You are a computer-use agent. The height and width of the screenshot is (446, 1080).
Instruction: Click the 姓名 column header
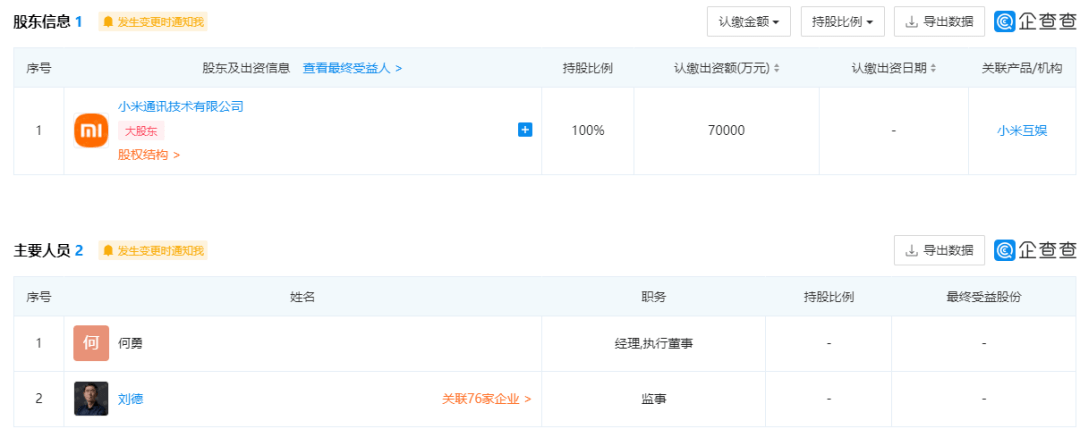302,297
